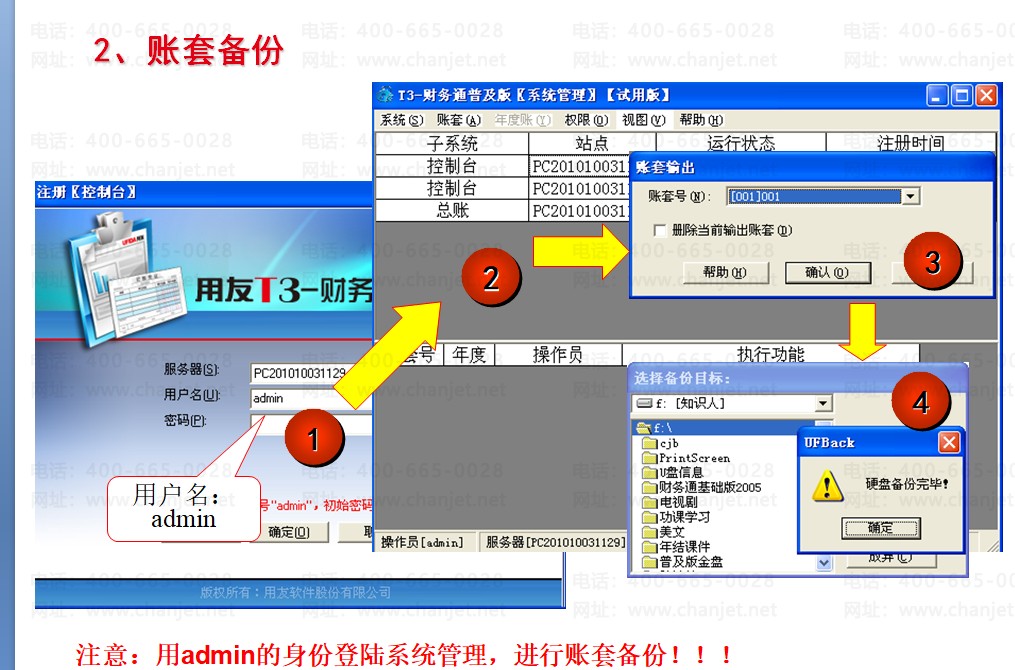
Task: Click the 站点 column header
Action: [592, 143]
